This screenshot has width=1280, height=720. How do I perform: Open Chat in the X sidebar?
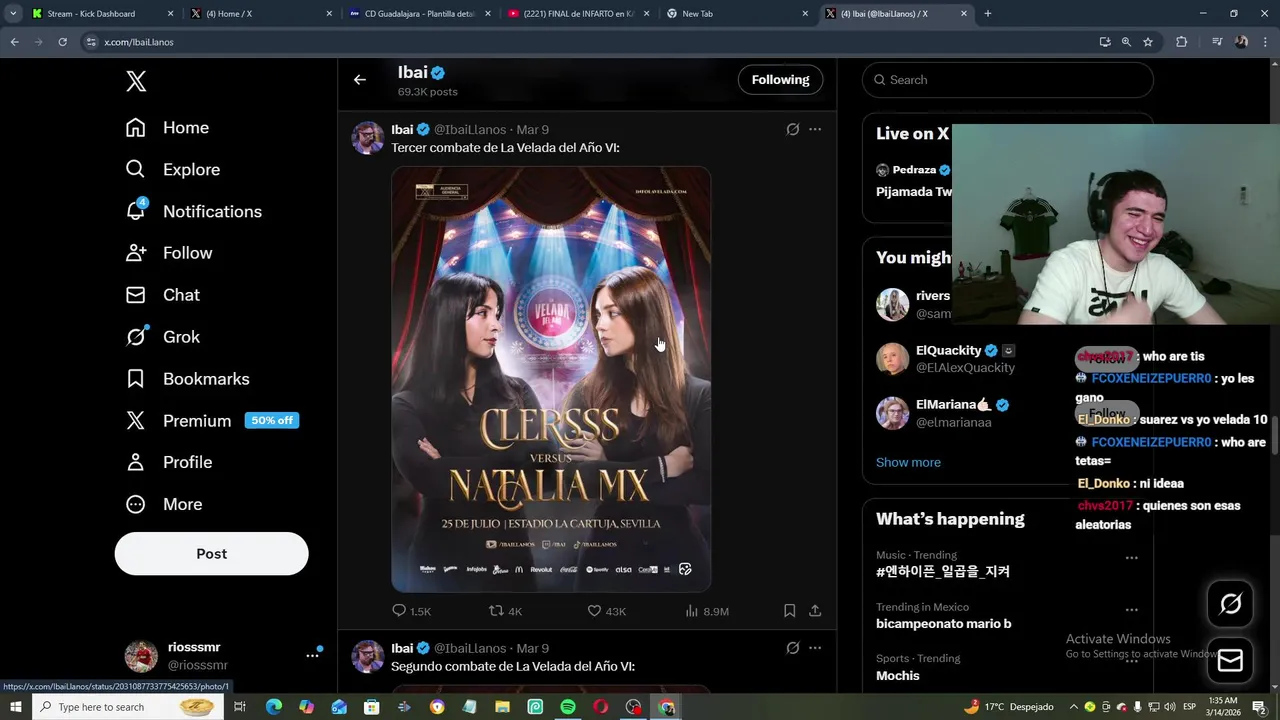pyautogui.click(x=163, y=295)
